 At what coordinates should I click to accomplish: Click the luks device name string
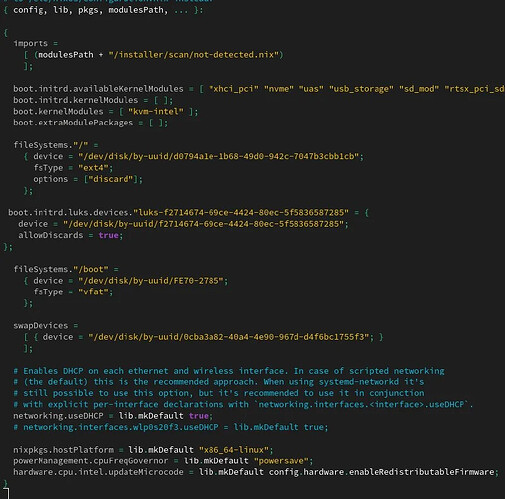coord(241,213)
